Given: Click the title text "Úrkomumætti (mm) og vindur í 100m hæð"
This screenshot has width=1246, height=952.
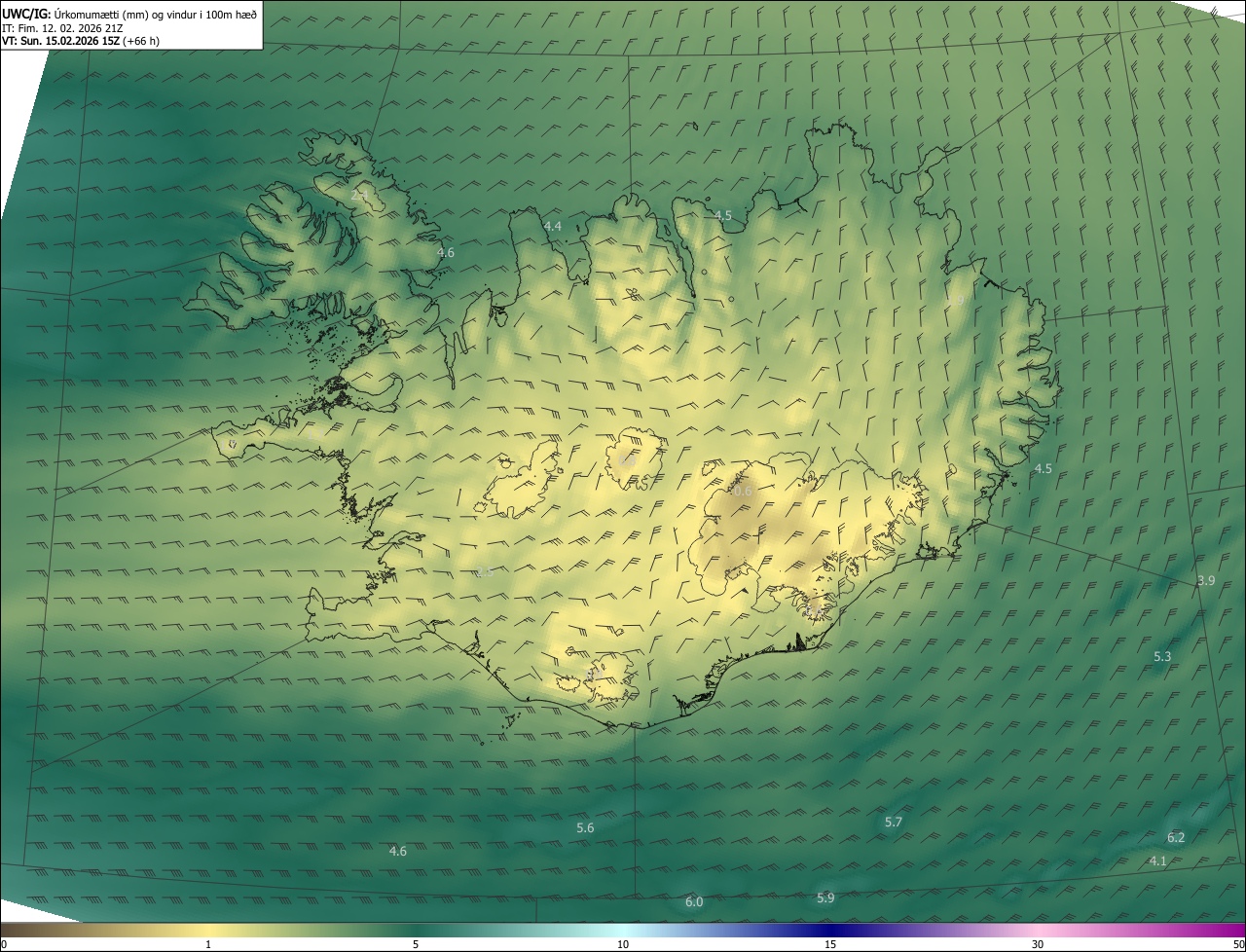Looking at the screenshot, I should click(x=156, y=14).
